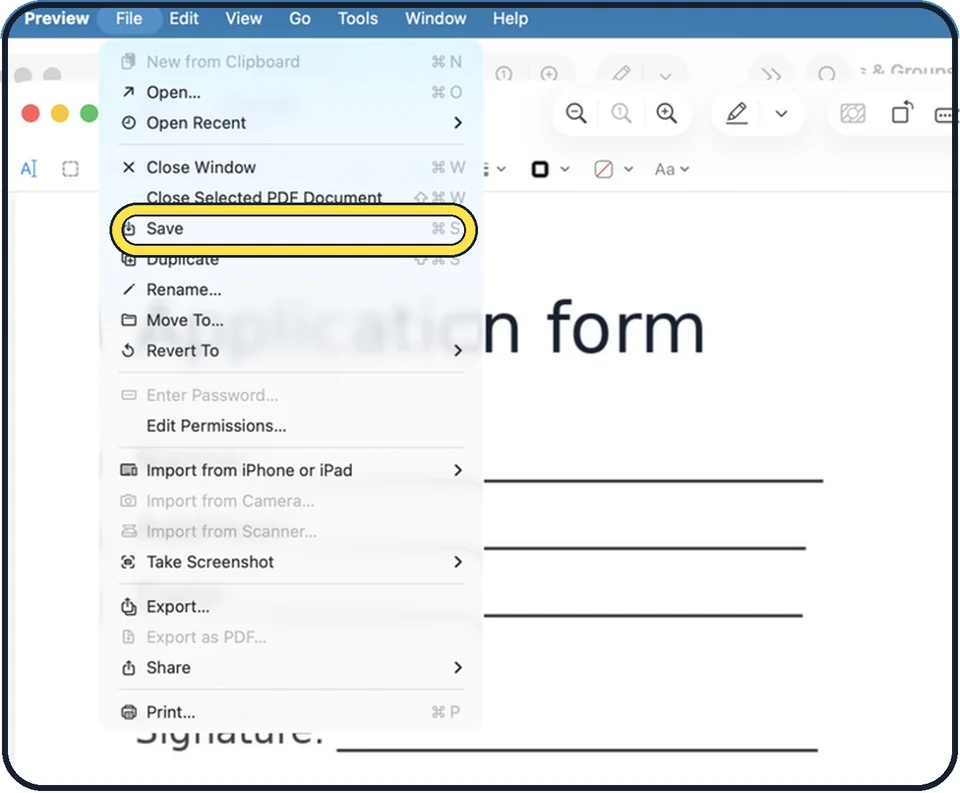This screenshot has height=793, width=960.
Task: Select Close Selected PDF Document item
Action: coord(291,197)
